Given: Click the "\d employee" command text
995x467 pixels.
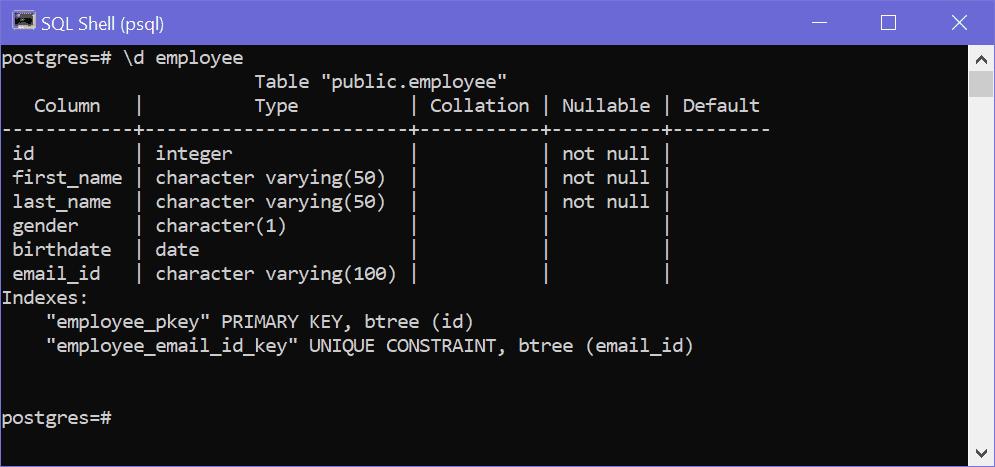Looking at the screenshot, I should 183,58.
